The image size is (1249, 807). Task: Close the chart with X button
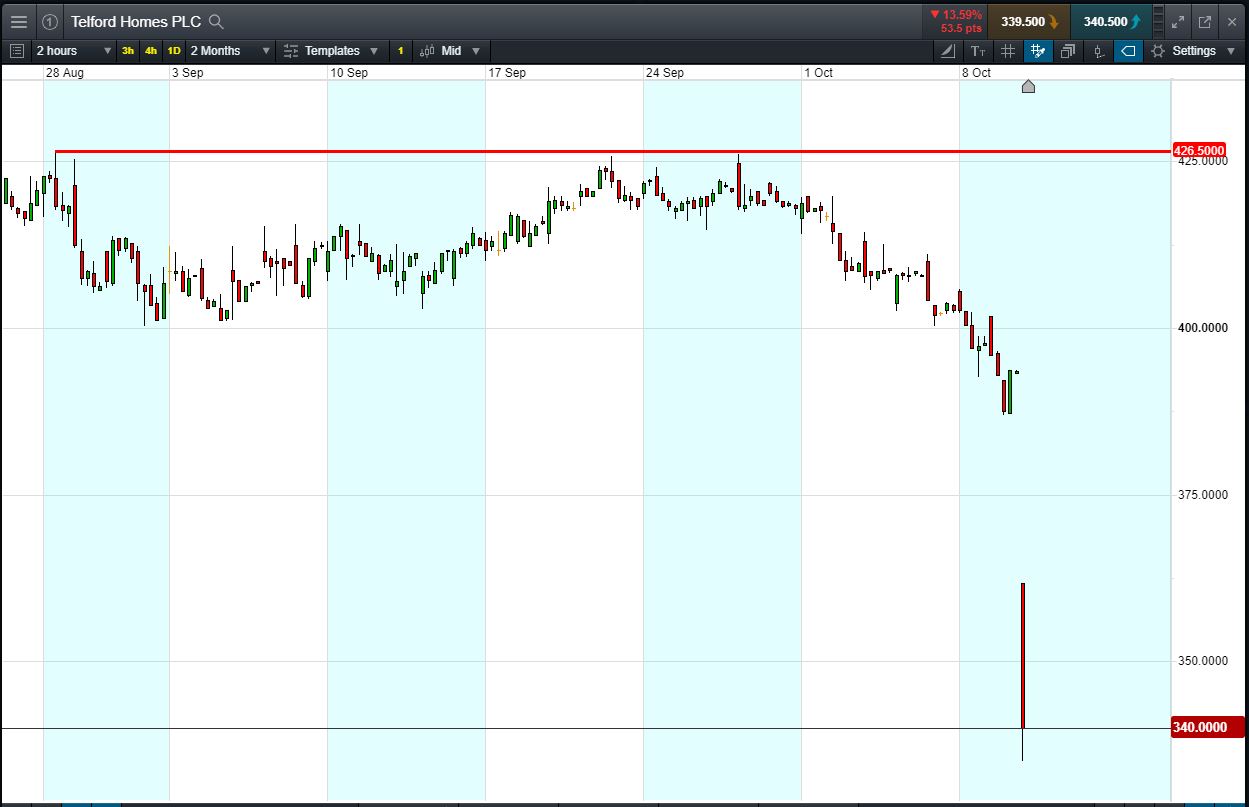tap(1231, 21)
